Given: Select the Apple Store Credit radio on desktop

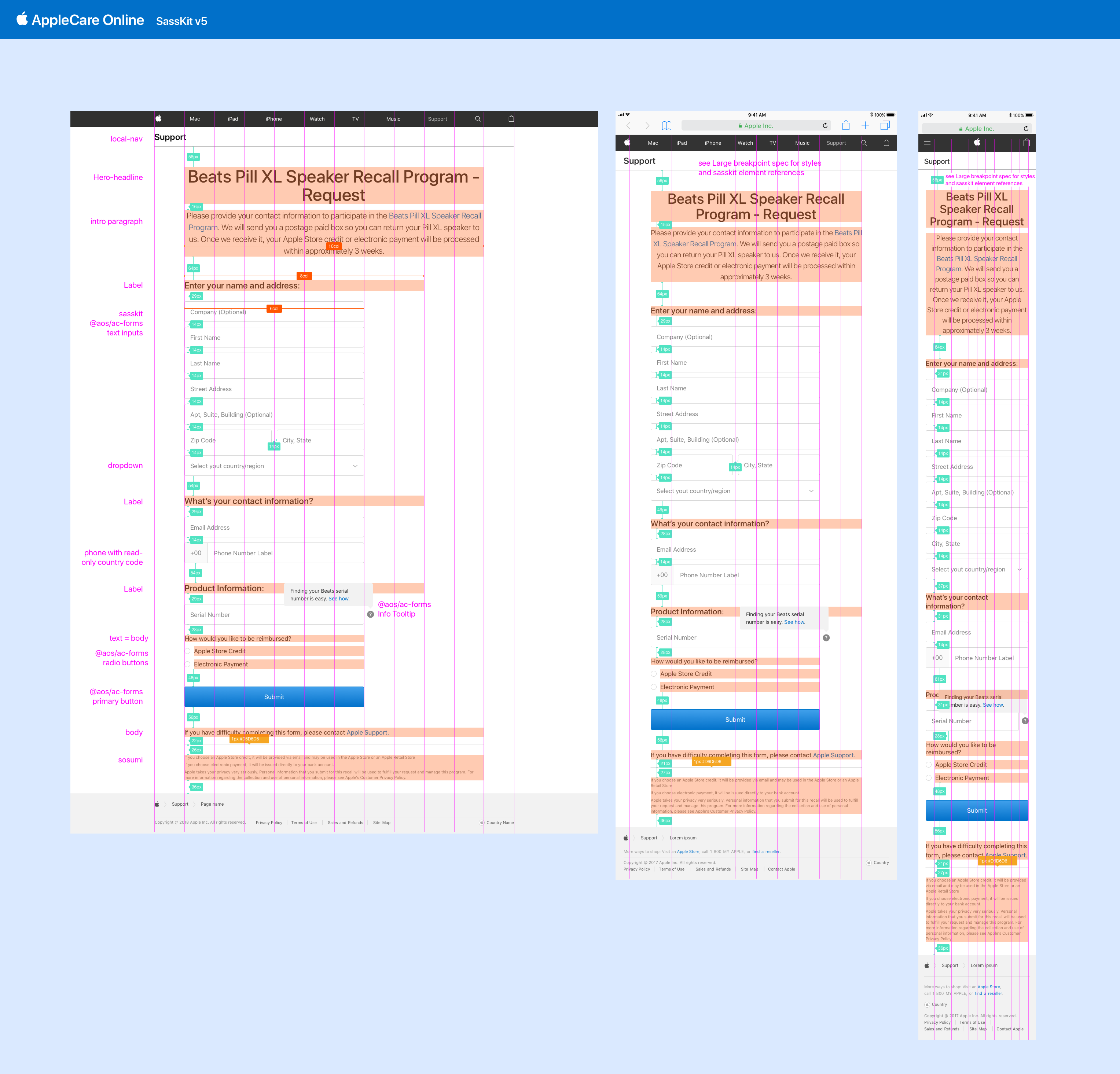Looking at the screenshot, I should pos(187,651).
